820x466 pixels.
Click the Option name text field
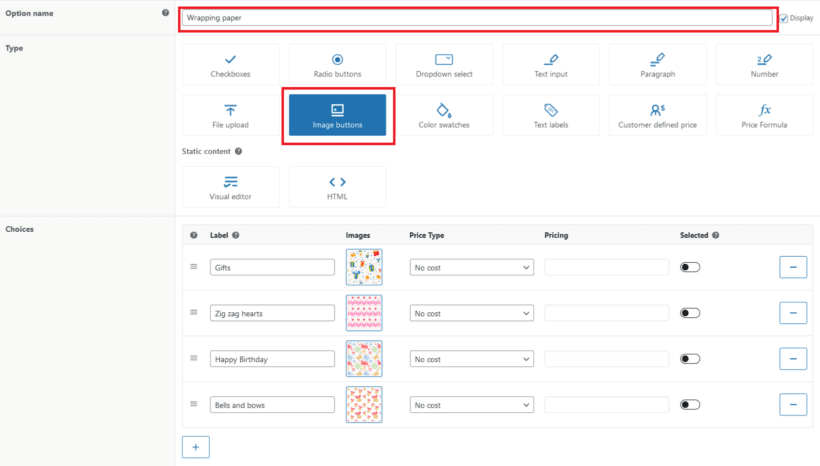pyautogui.click(x=478, y=18)
